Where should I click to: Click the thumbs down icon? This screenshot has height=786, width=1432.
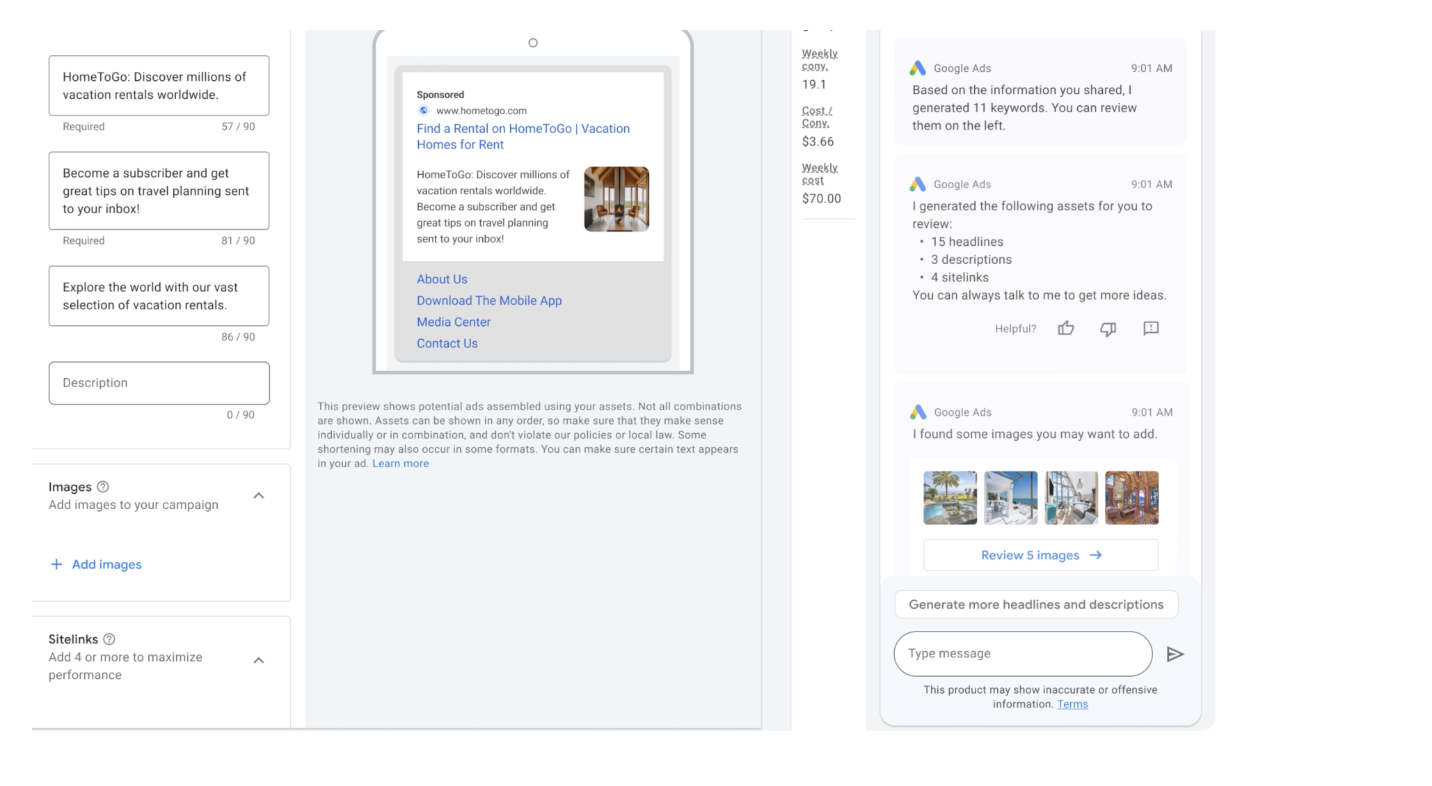pyautogui.click(x=1108, y=328)
